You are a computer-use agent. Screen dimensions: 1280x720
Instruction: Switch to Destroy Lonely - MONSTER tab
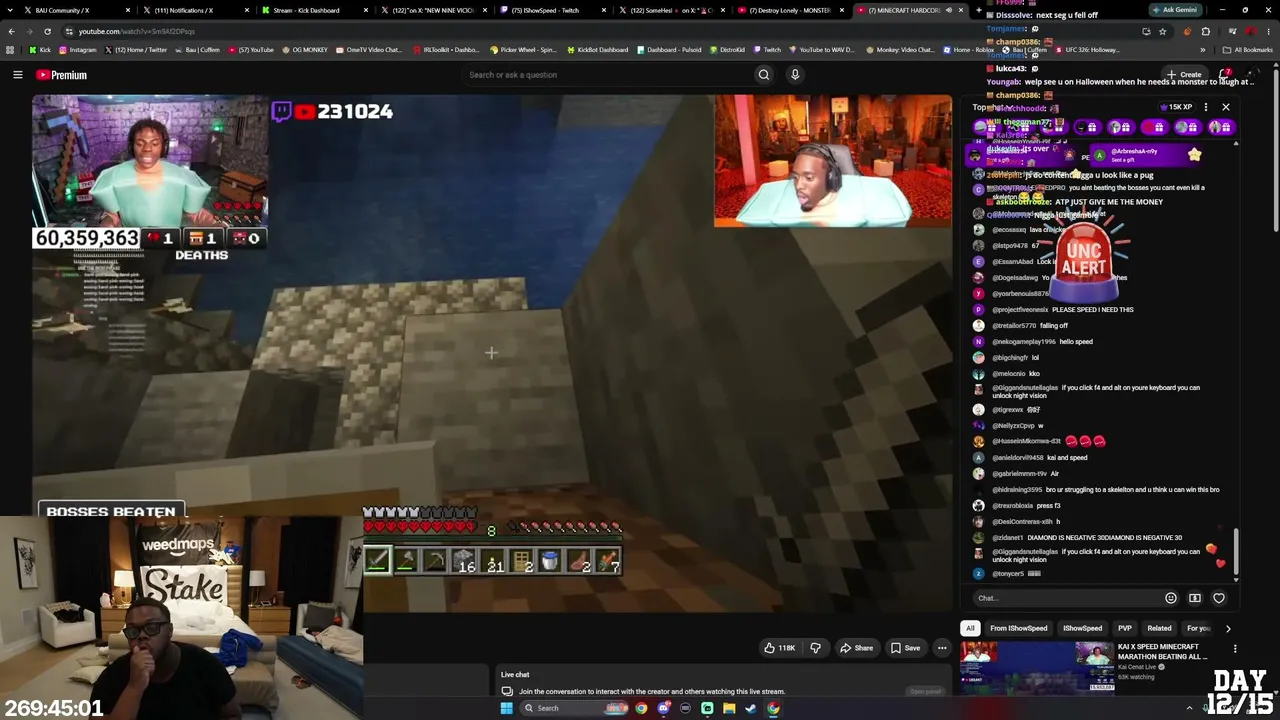click(790, 10)
